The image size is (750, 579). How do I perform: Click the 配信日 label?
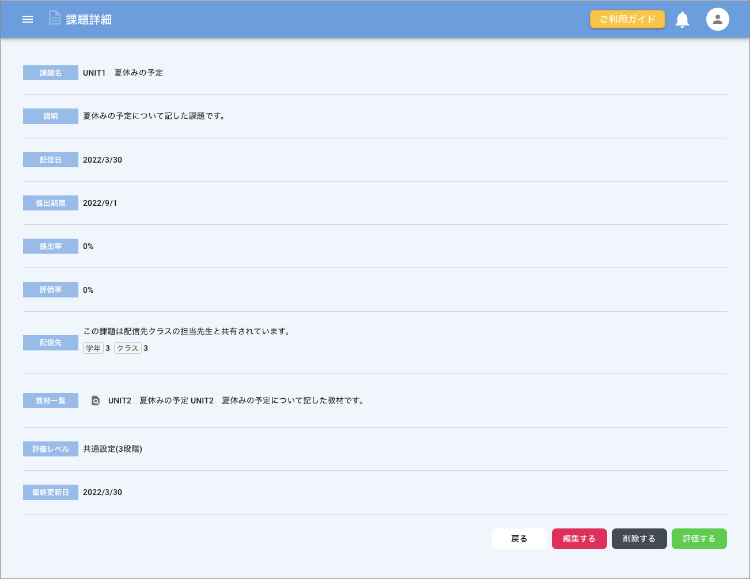pos(50,160)
